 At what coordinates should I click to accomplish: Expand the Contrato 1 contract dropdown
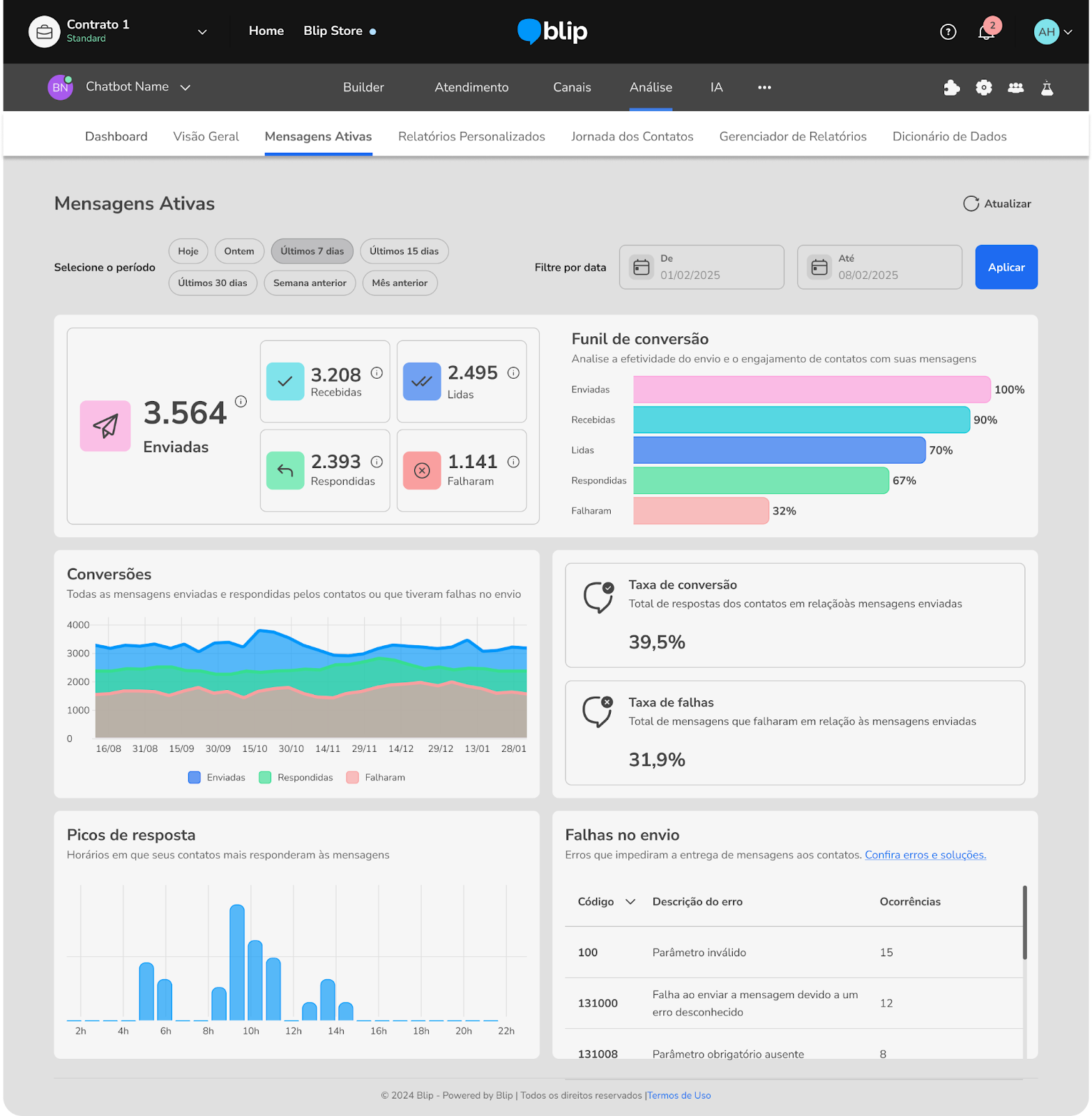click(x=202, y=32)
